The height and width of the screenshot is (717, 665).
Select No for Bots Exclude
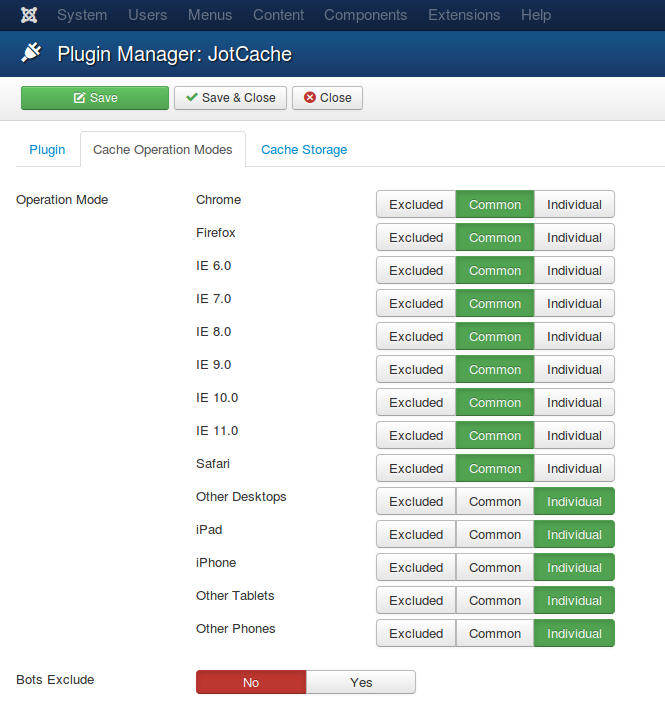pos(251,682)
